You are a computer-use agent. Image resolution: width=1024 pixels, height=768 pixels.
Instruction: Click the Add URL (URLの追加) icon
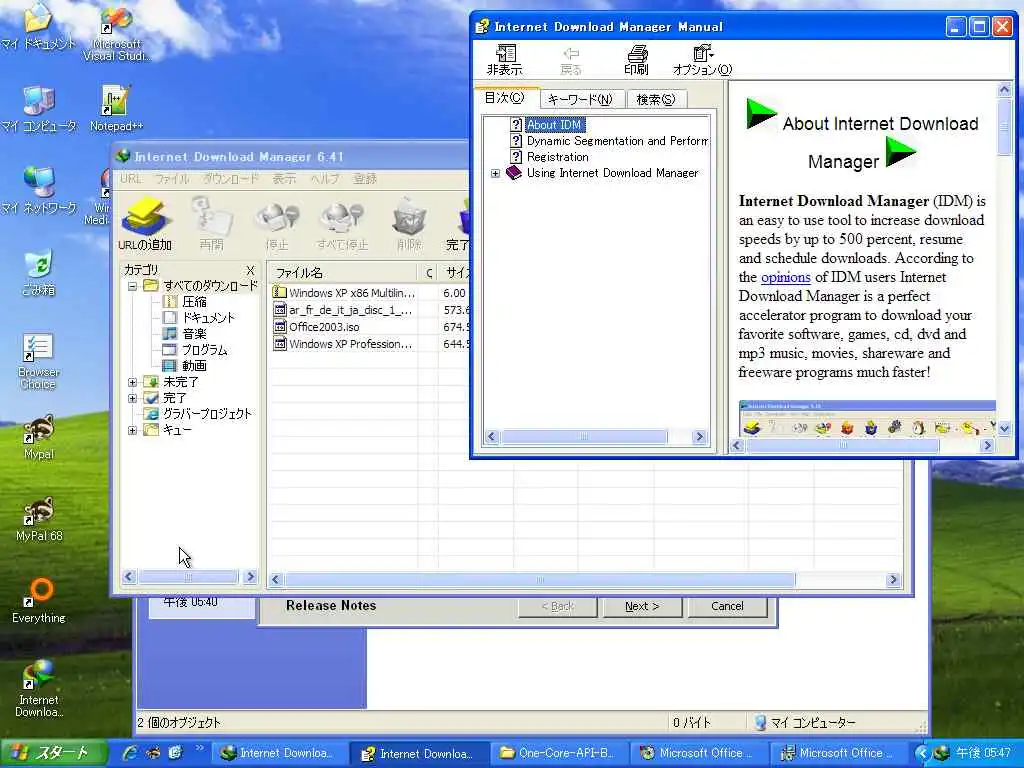(x=145, y=225)
